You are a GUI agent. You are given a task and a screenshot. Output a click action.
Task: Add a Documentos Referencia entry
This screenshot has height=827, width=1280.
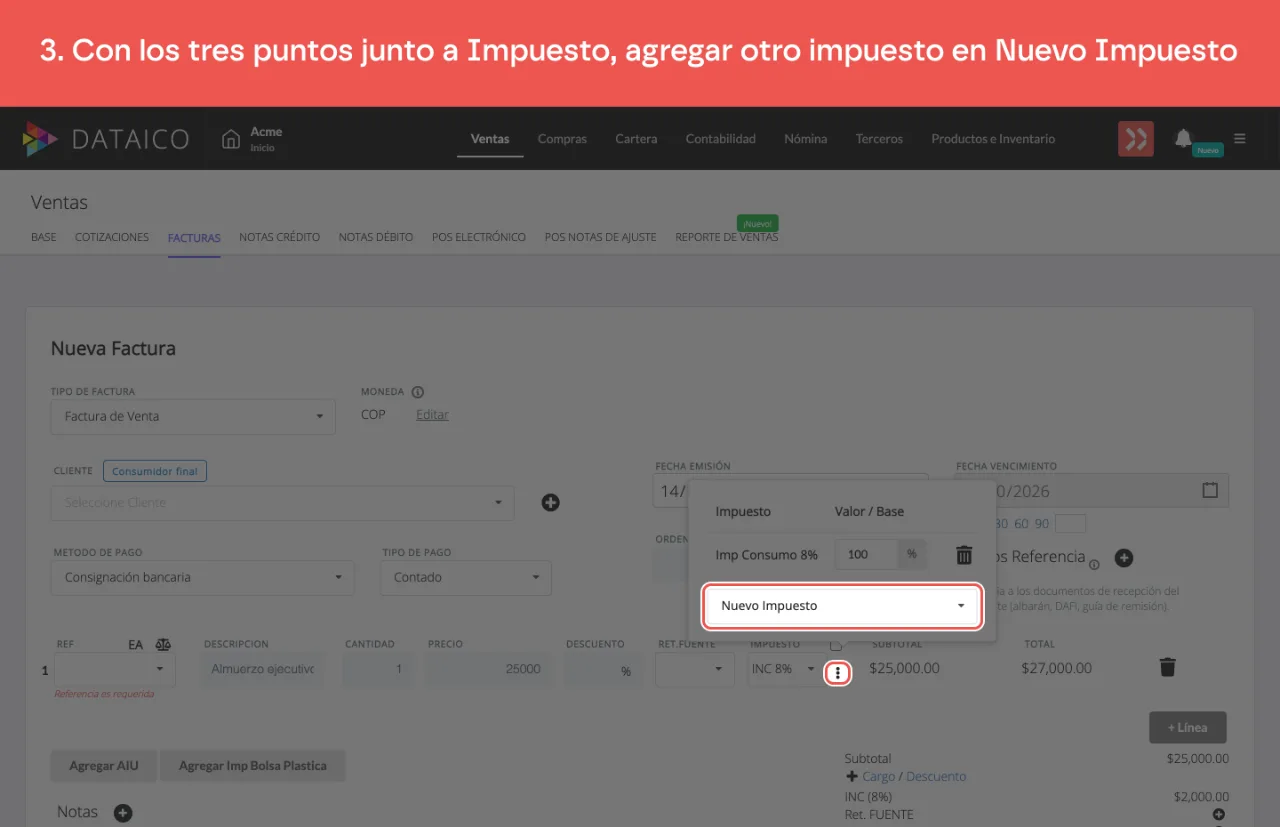(1123, 557)
